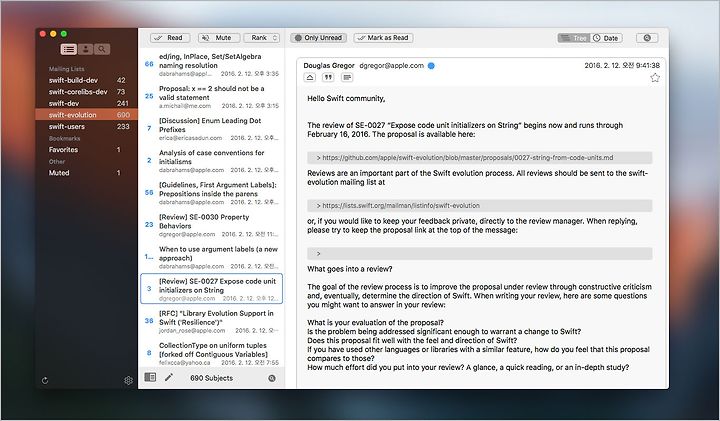
Task: Select '[Review] SE-0027 Expose code unit initializers' thread
Action: 212,289
